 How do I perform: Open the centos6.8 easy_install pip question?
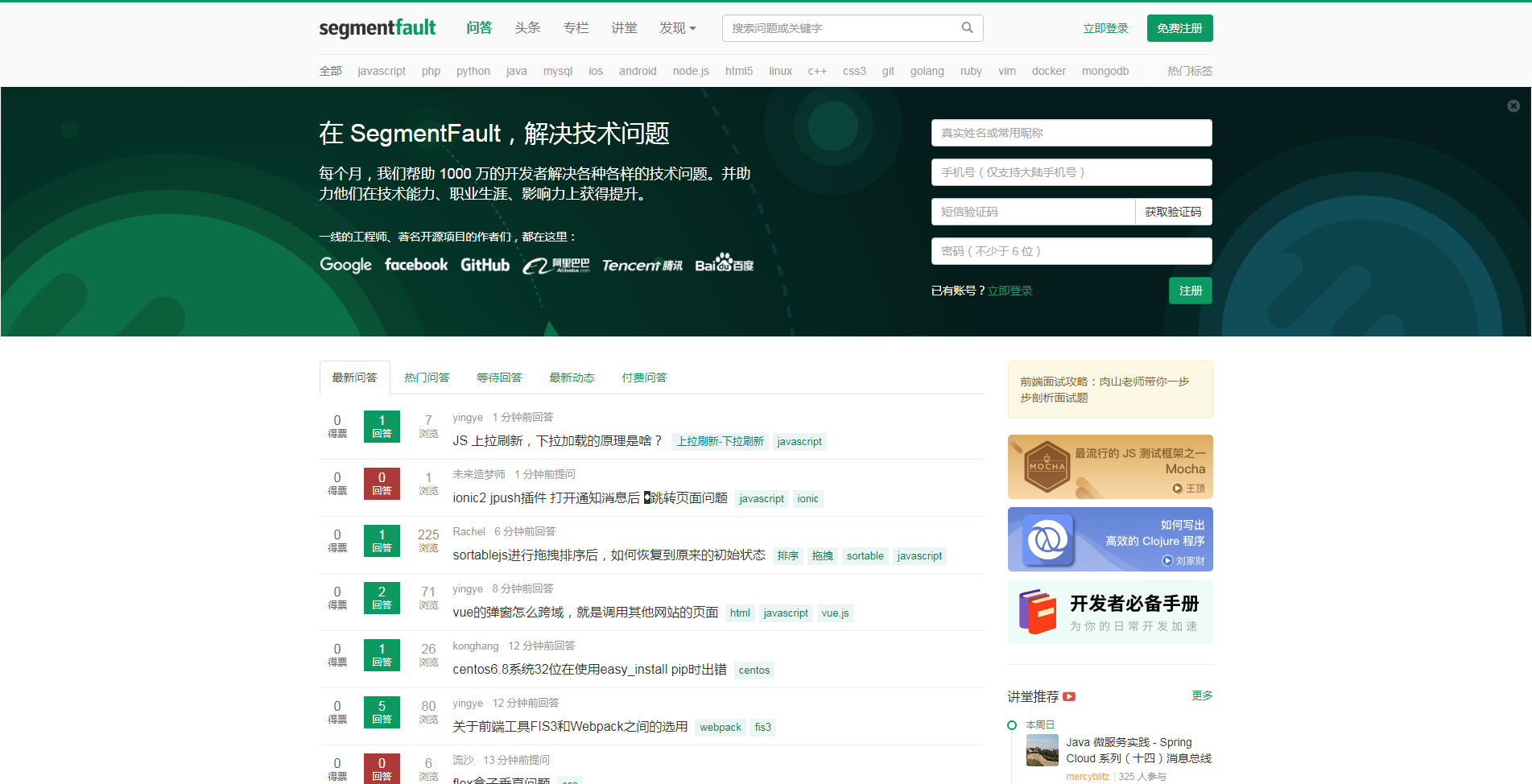click(589, 670)
